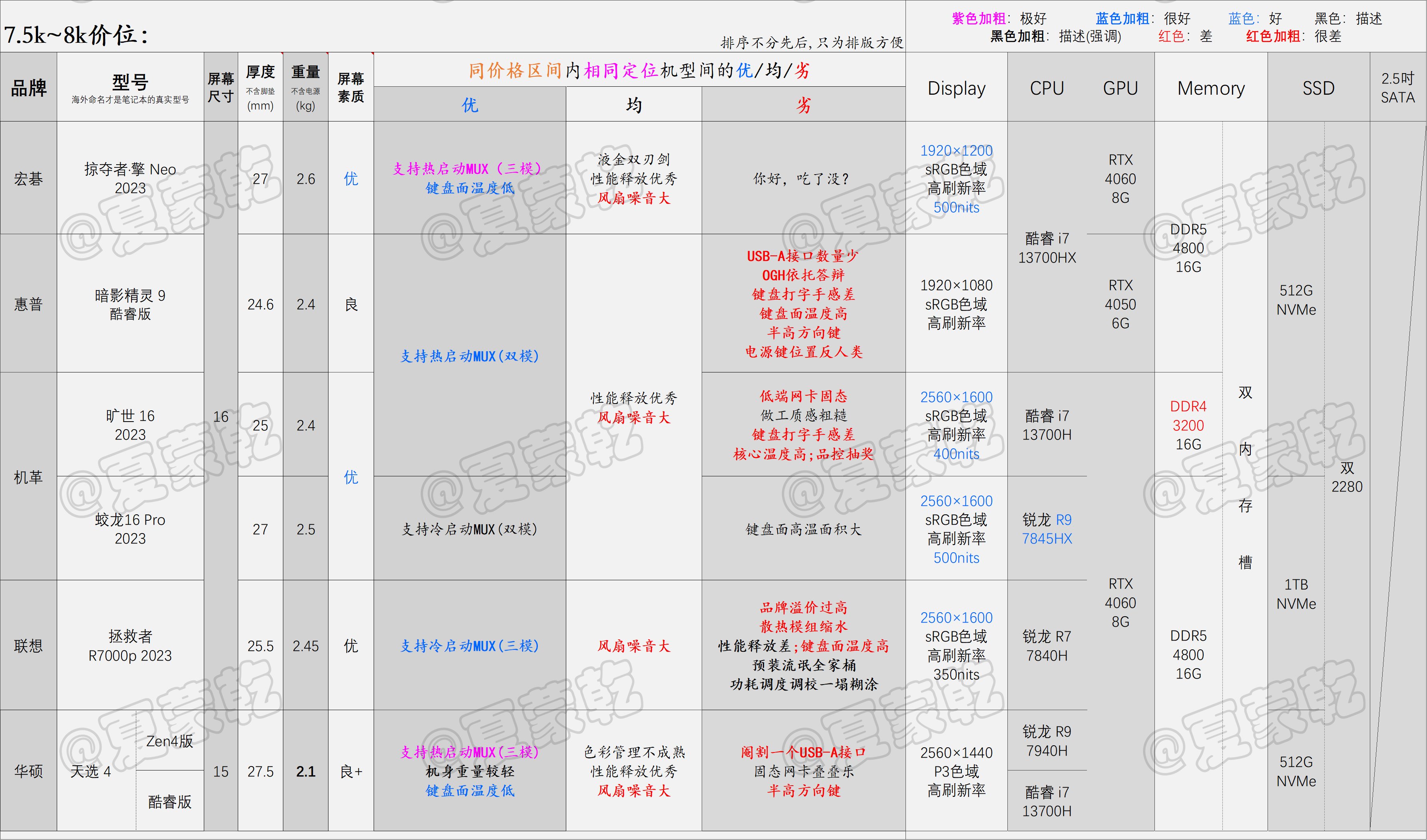Select the red text '阉割一个USB-A接口'
This screenshot has height=840, width=1427.
(x=804, y=752)
